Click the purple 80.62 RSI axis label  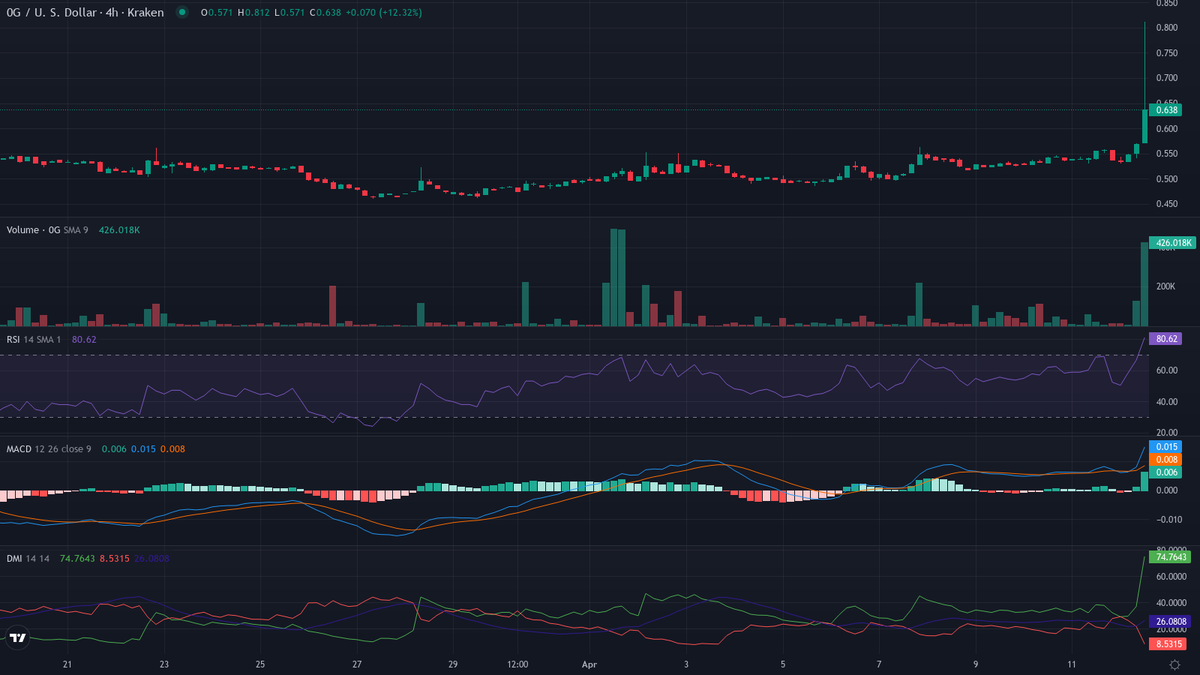1166,339
